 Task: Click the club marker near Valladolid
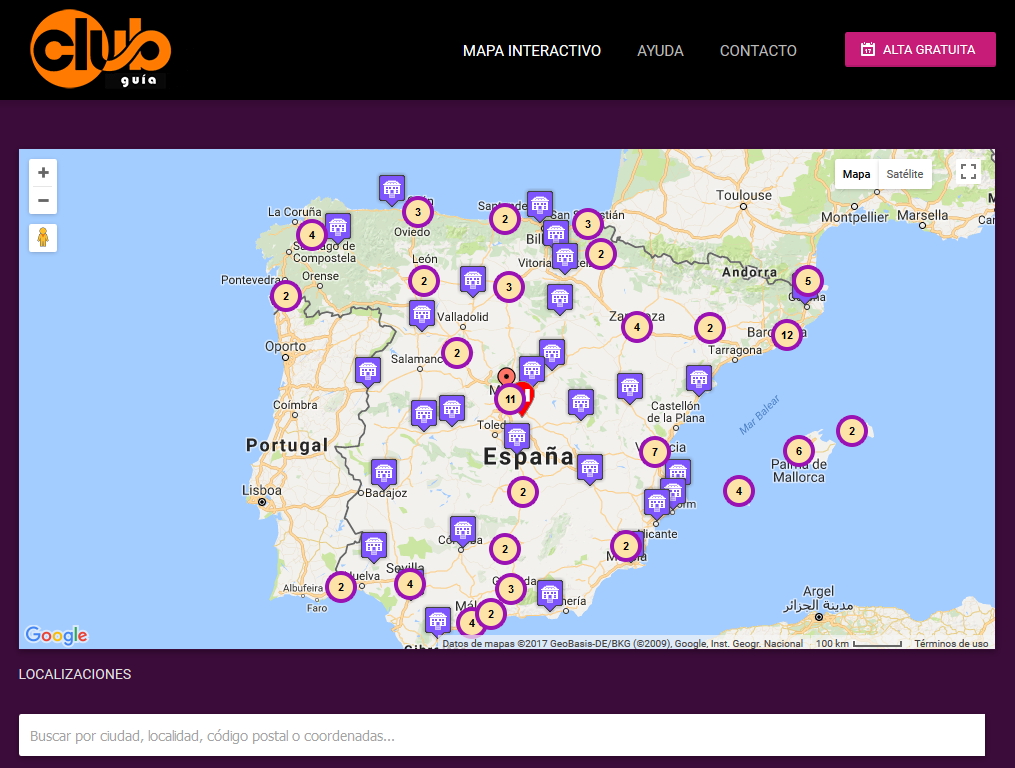(422, 316)
